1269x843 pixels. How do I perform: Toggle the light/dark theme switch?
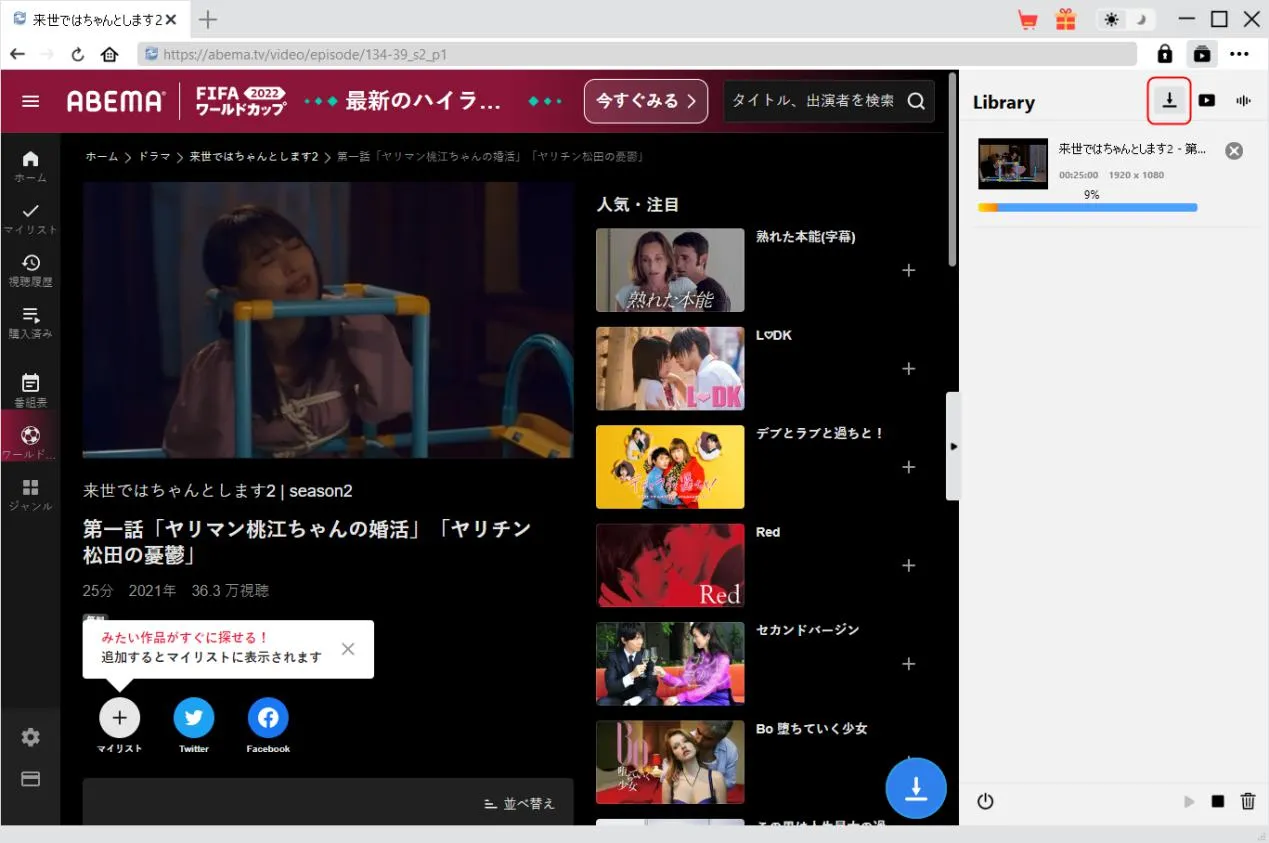pos(1125,20)
